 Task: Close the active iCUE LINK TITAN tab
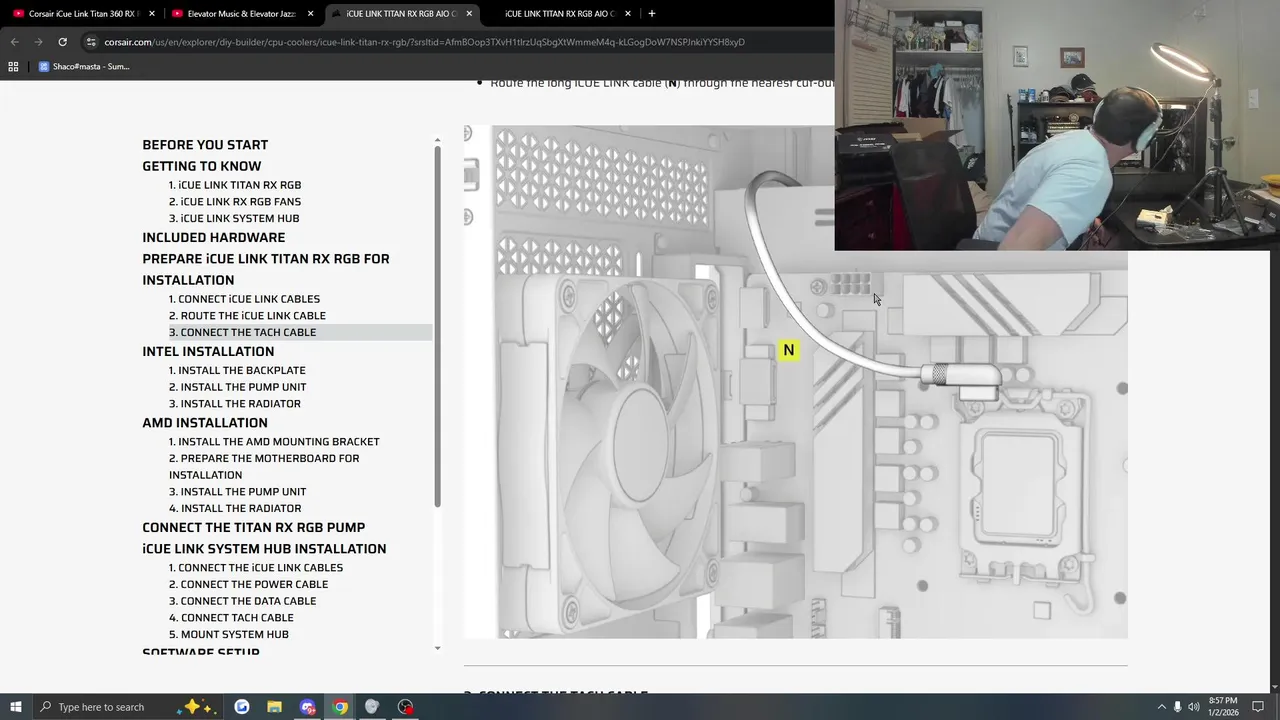(x=469, y=14)
